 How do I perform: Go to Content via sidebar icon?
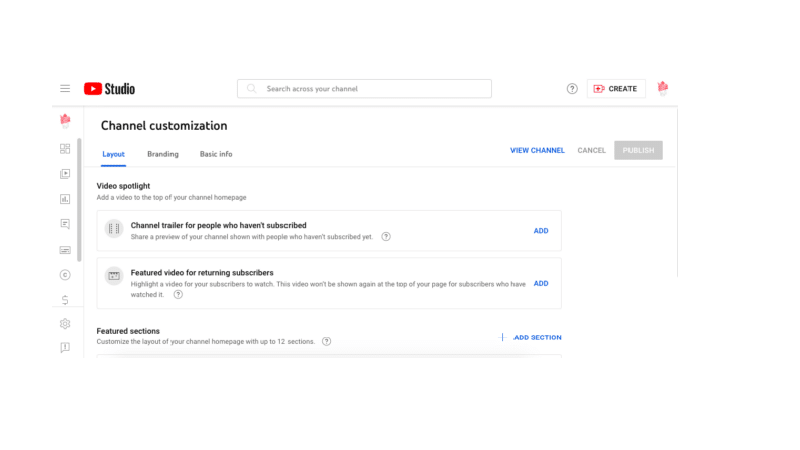[x=65, y=174]
